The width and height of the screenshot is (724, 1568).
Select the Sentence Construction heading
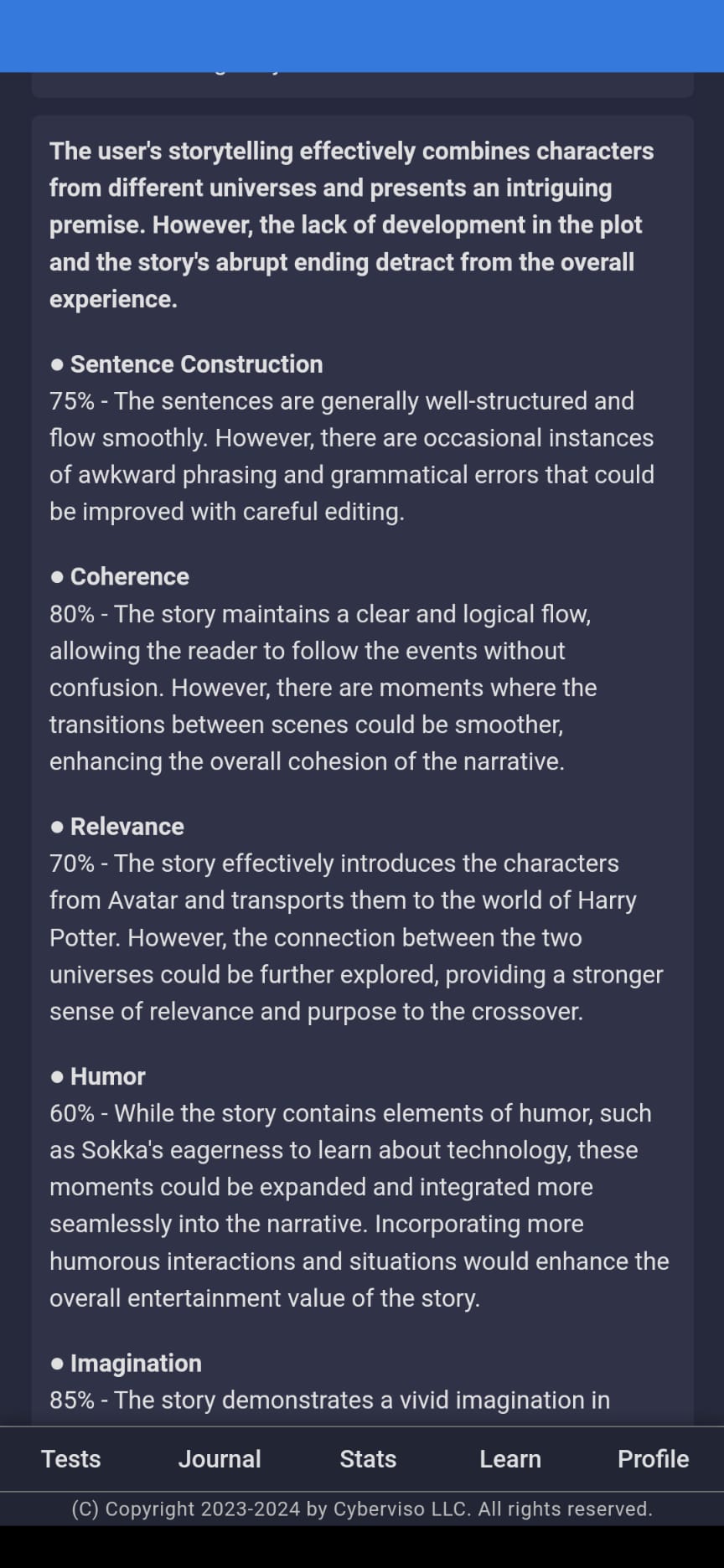[196, 364]
